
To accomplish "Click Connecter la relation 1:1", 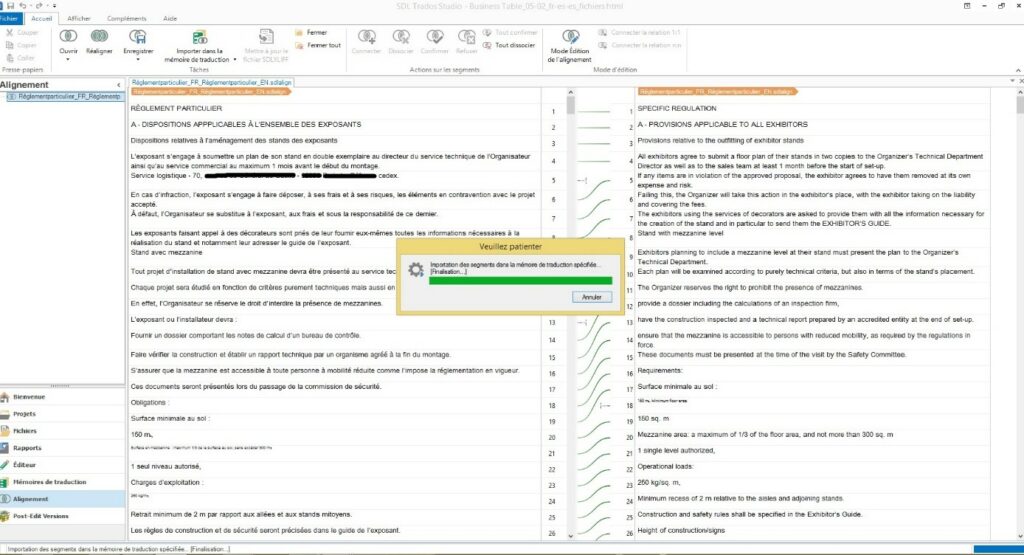I will (x=639, y=32).
